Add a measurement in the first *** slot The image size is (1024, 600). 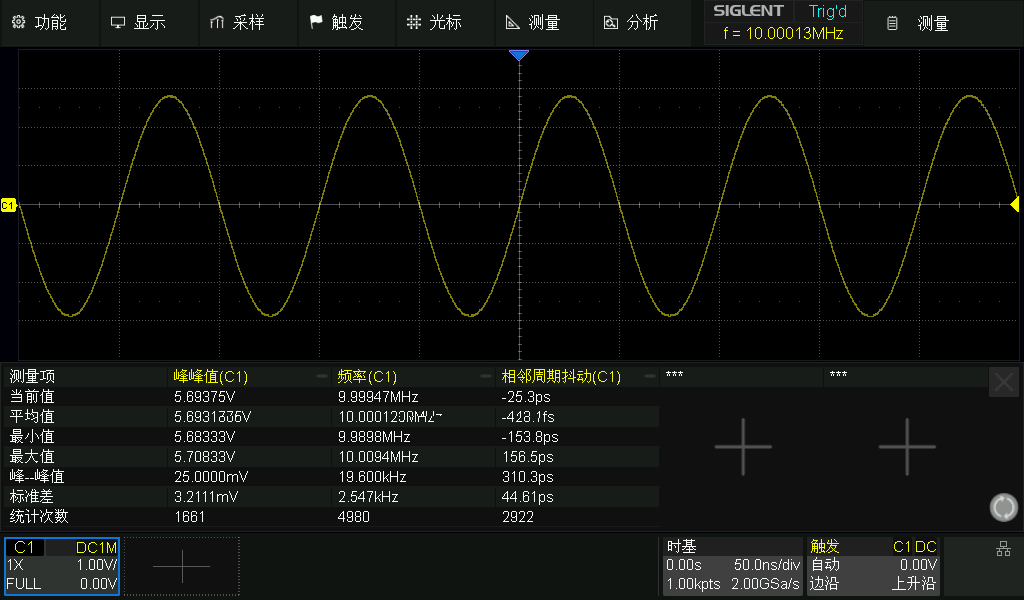pos(743,447)
